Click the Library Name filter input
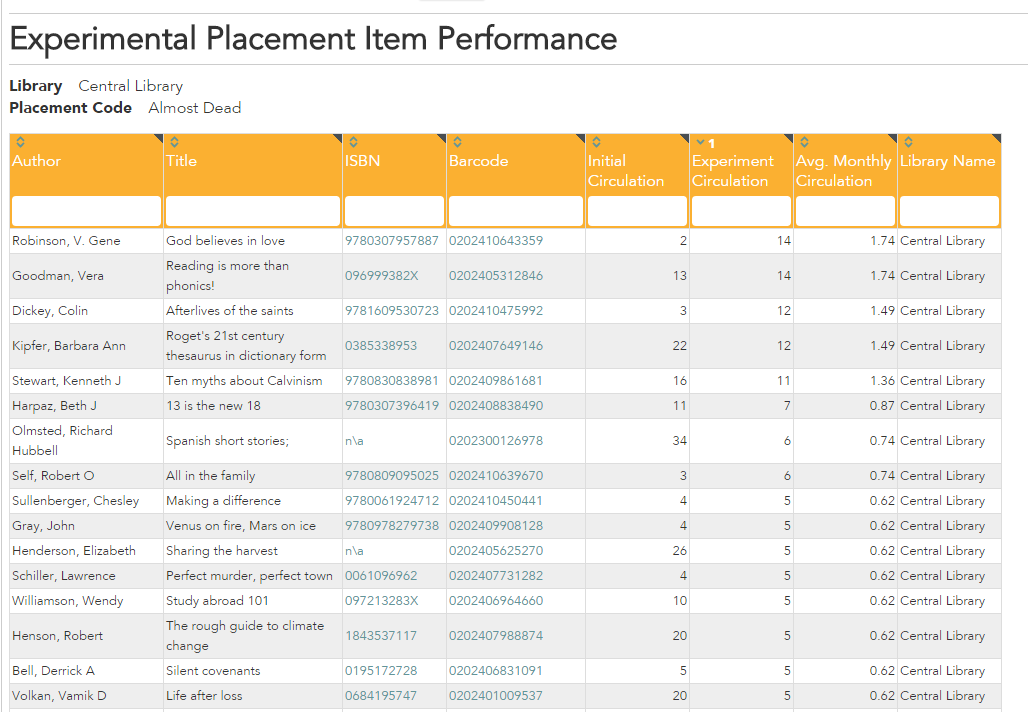This screenshot has height=712, width=1028. coord(948,211)
